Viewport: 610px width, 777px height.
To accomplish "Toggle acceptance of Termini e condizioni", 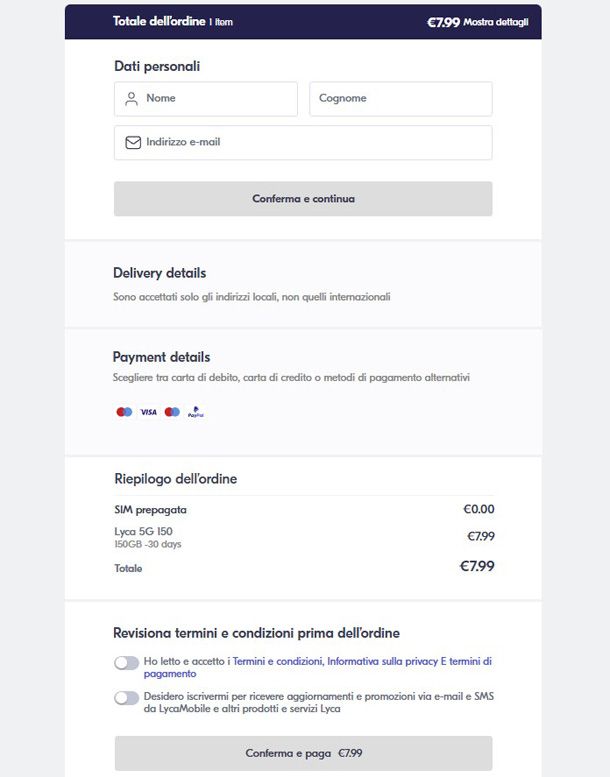I will click(126, 663).
